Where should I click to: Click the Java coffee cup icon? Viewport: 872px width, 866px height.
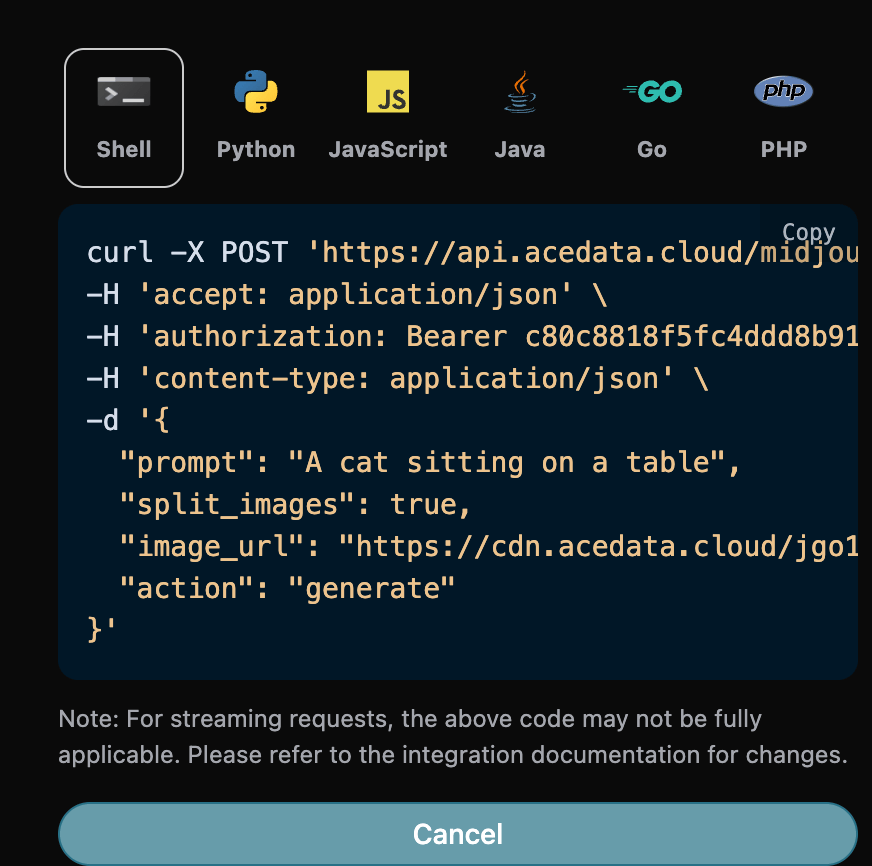pyautogui.click(x=520, y=92)
